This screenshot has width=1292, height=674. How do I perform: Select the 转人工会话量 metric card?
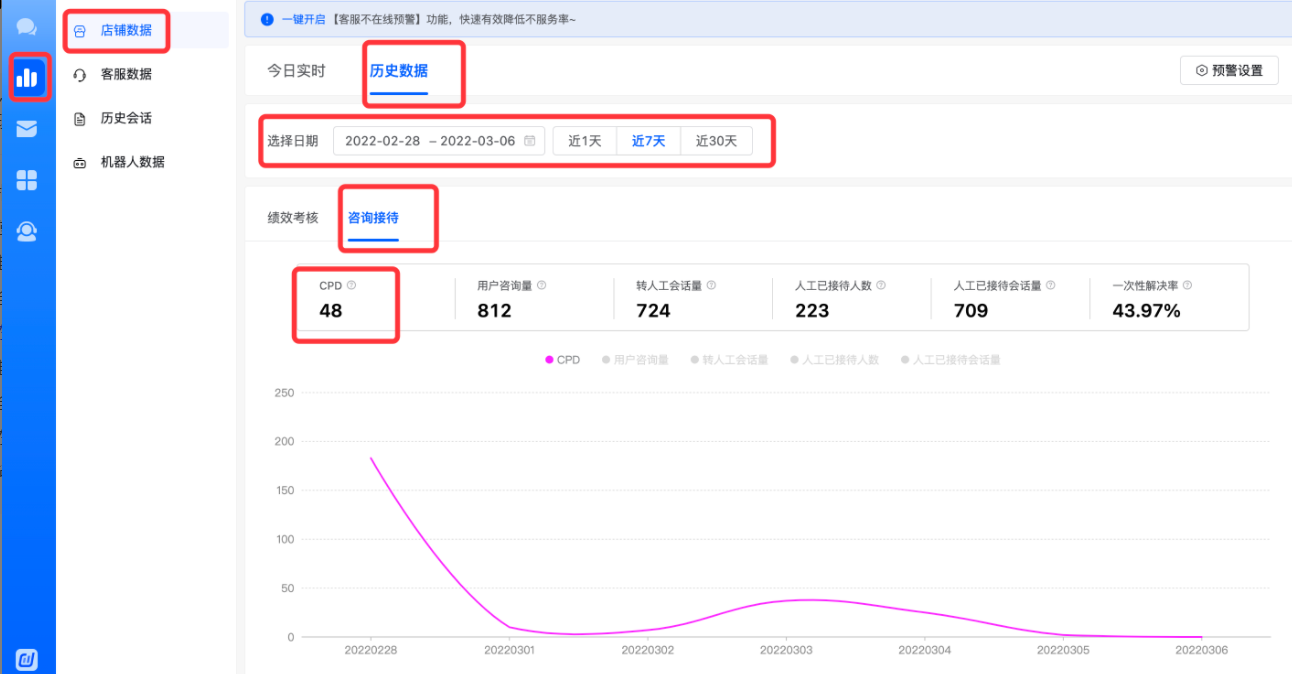tap(690, 299)
